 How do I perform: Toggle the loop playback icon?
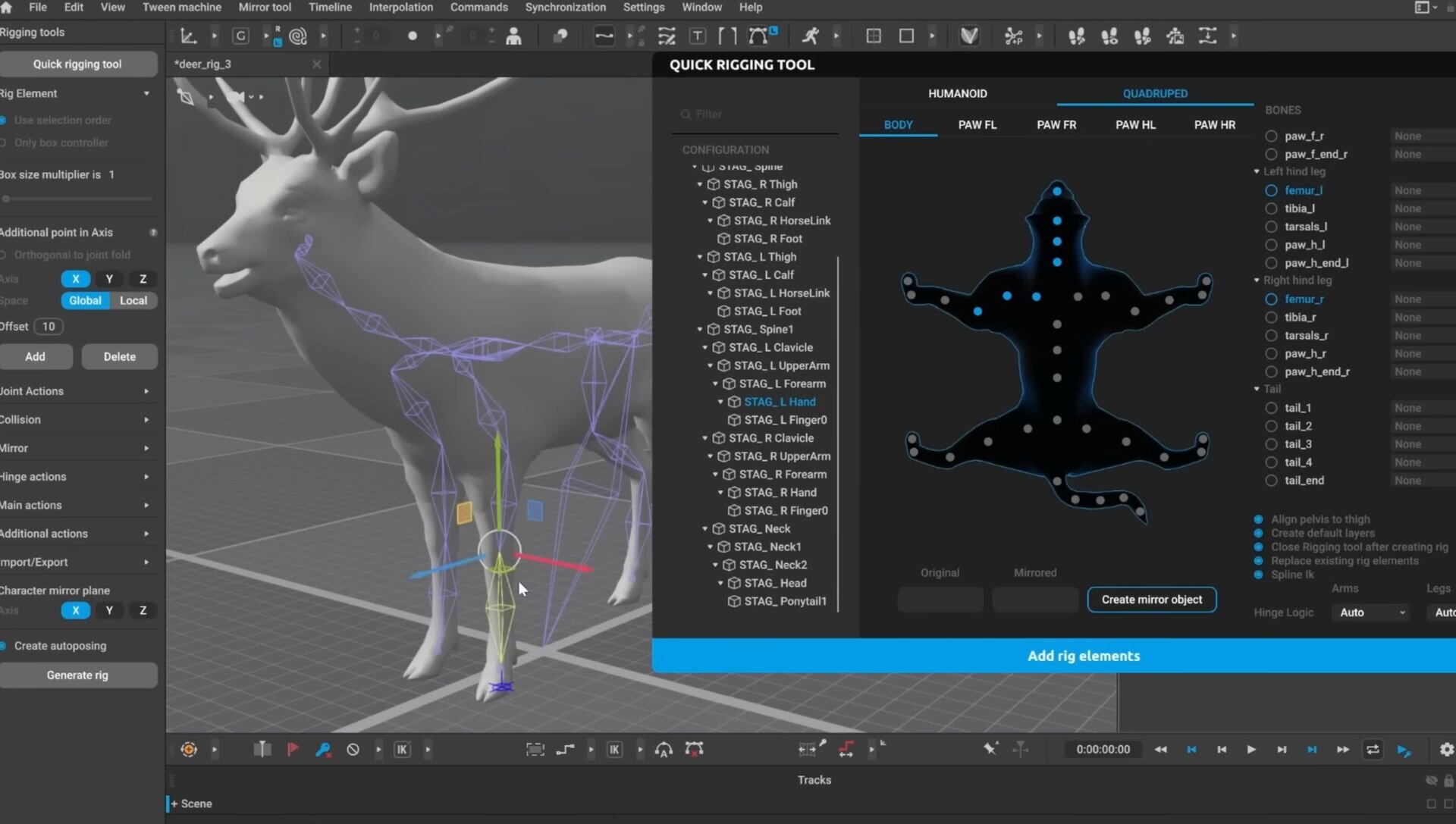[1373, 750]
